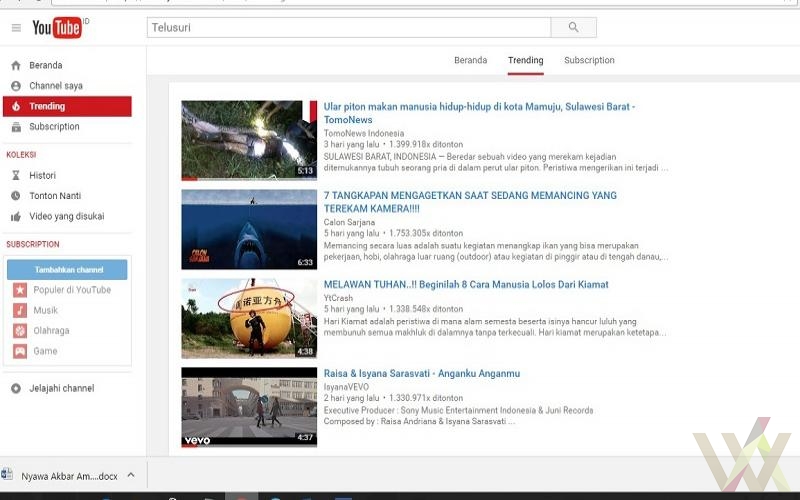The height and width of the screenshot is (500, 800).
Task: Click the thumbs-up Video yang disukai icon
Action: coord(16,217)
